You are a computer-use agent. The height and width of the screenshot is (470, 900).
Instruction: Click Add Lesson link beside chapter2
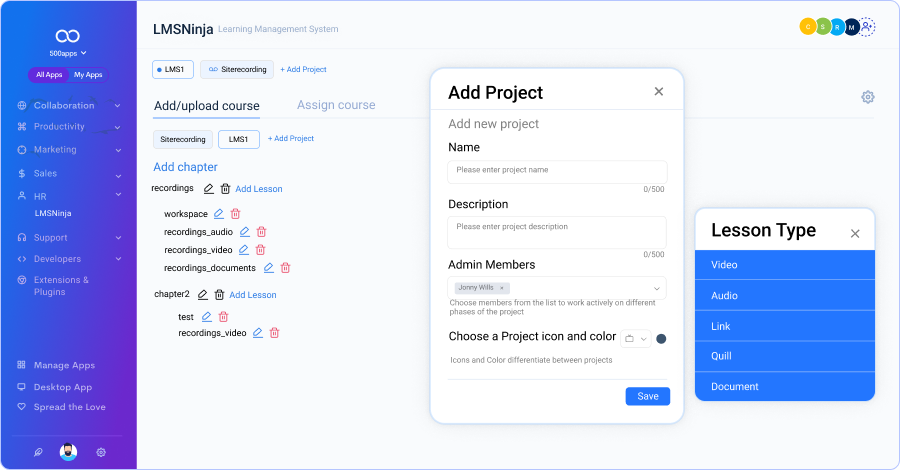coord(253,295)
